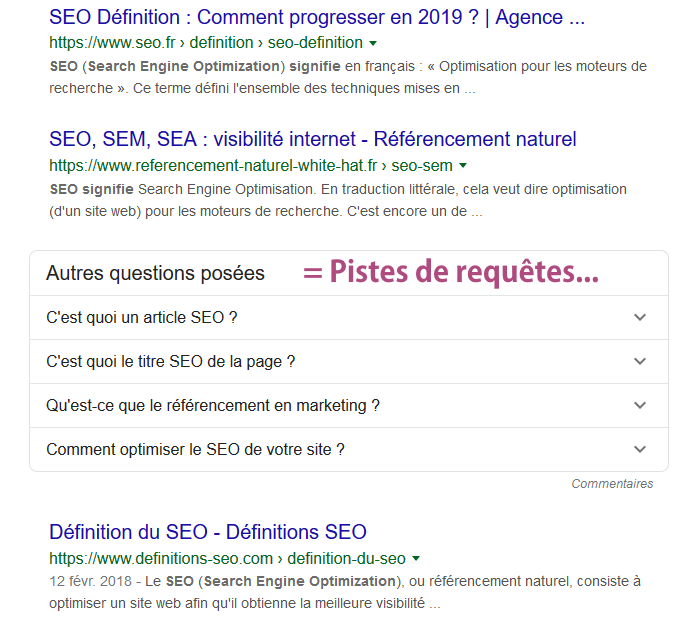Click the definitions-seo.com URL breadcrumb
Image resolution: width=684 pixels, height=628 pixels.
click(227, 559)
